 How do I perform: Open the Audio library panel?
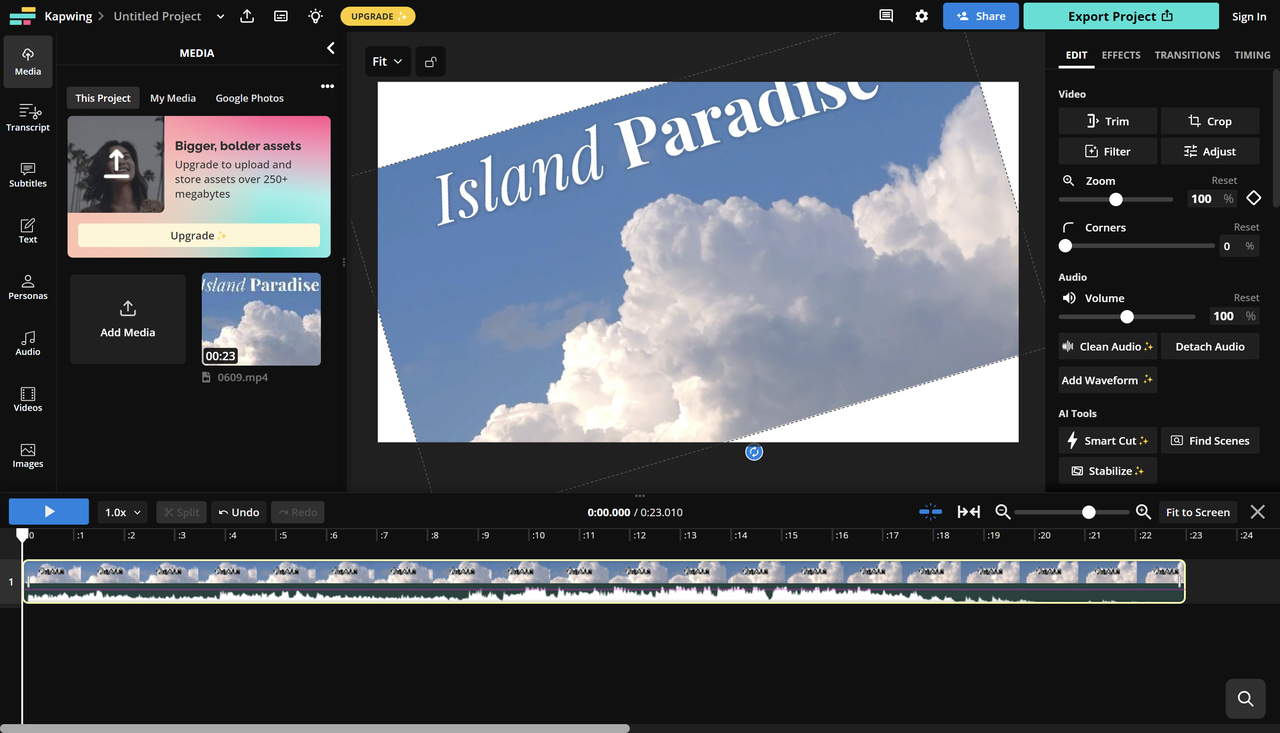tap(27, 345)
